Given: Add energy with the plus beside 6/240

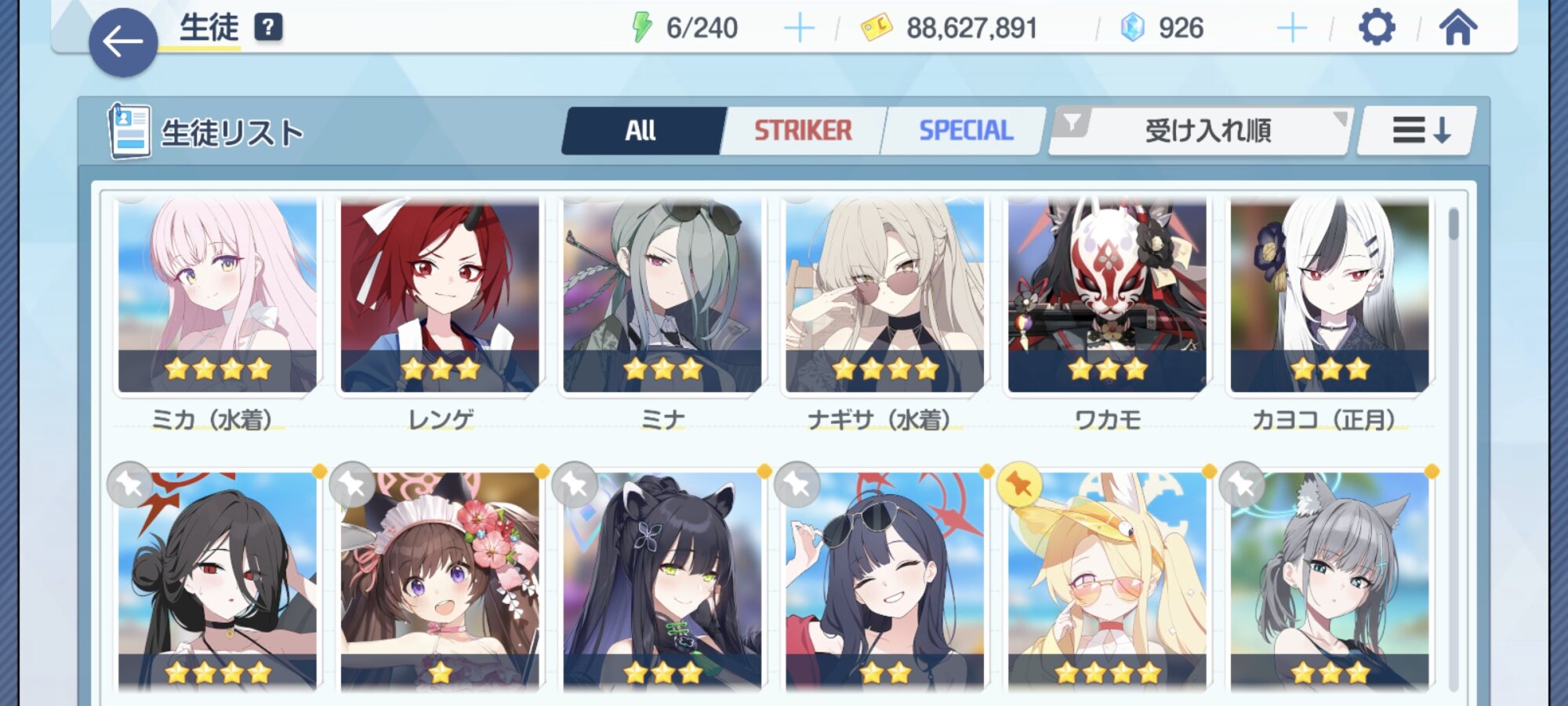Looking at the screenshot, I should coord(799,28).
